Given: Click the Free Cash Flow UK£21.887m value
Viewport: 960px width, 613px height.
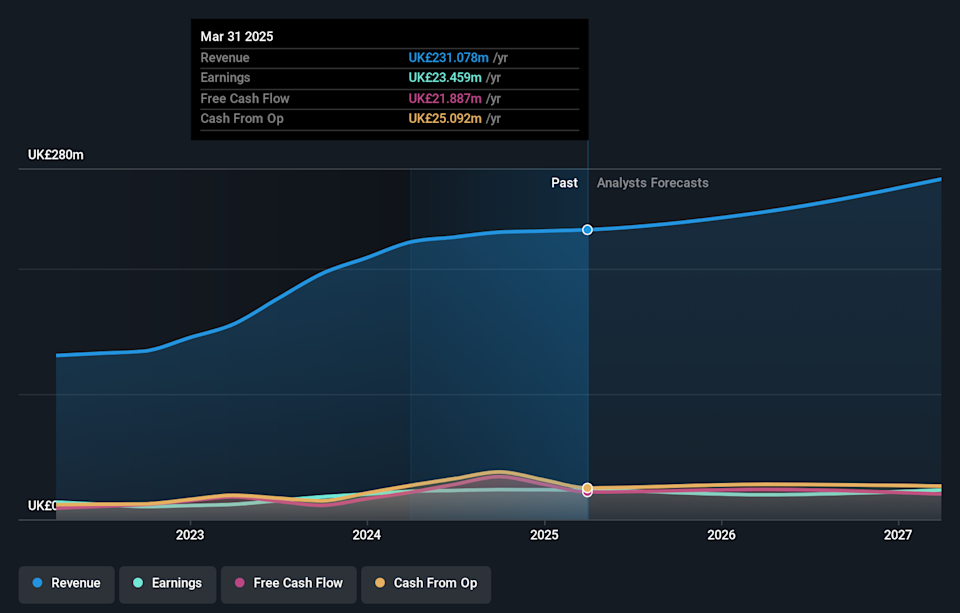Looking at the screenshot, I should pyautogui.click(x=445, y=98).
